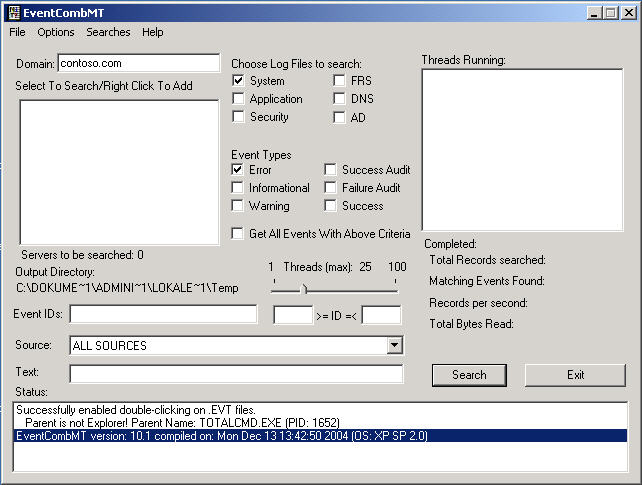Screen dimensions: 642x485
Task: Enable Informational event type
Action: [x=237, y=187]
